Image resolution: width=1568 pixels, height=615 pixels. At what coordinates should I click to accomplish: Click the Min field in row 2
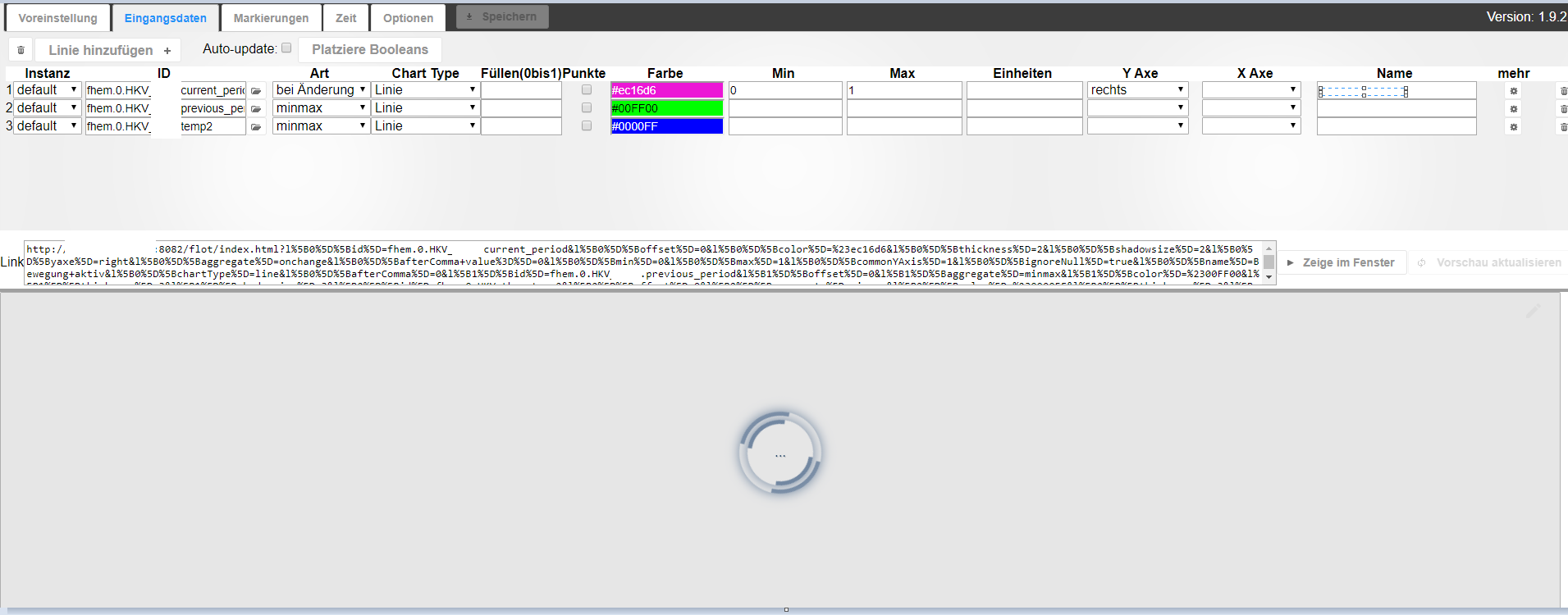click(785, 108)
